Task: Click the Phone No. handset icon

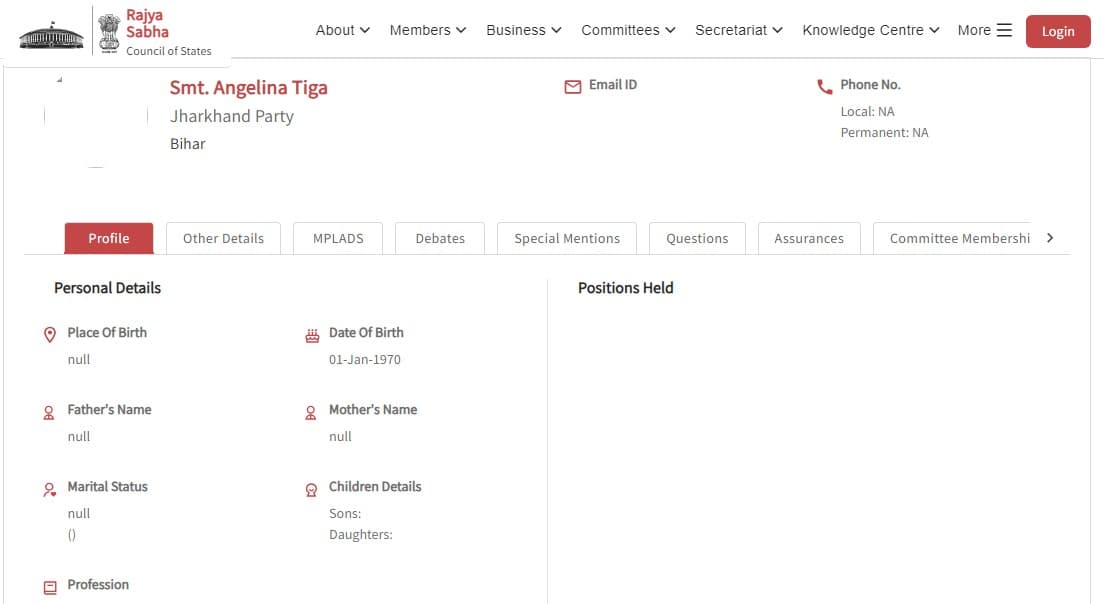Action: coord(825,87)
